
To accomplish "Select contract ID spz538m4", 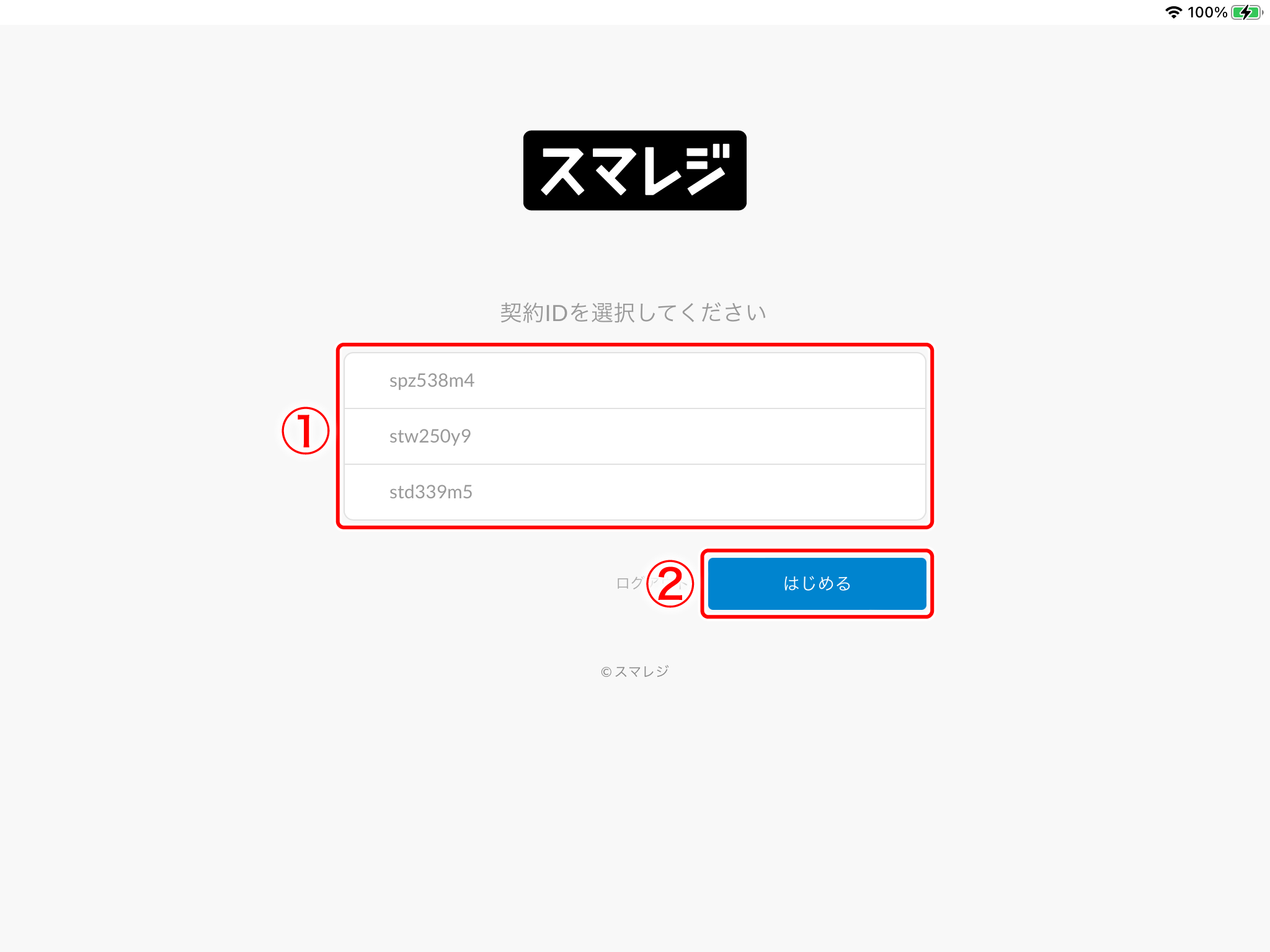I will click(x=635, y=381).
